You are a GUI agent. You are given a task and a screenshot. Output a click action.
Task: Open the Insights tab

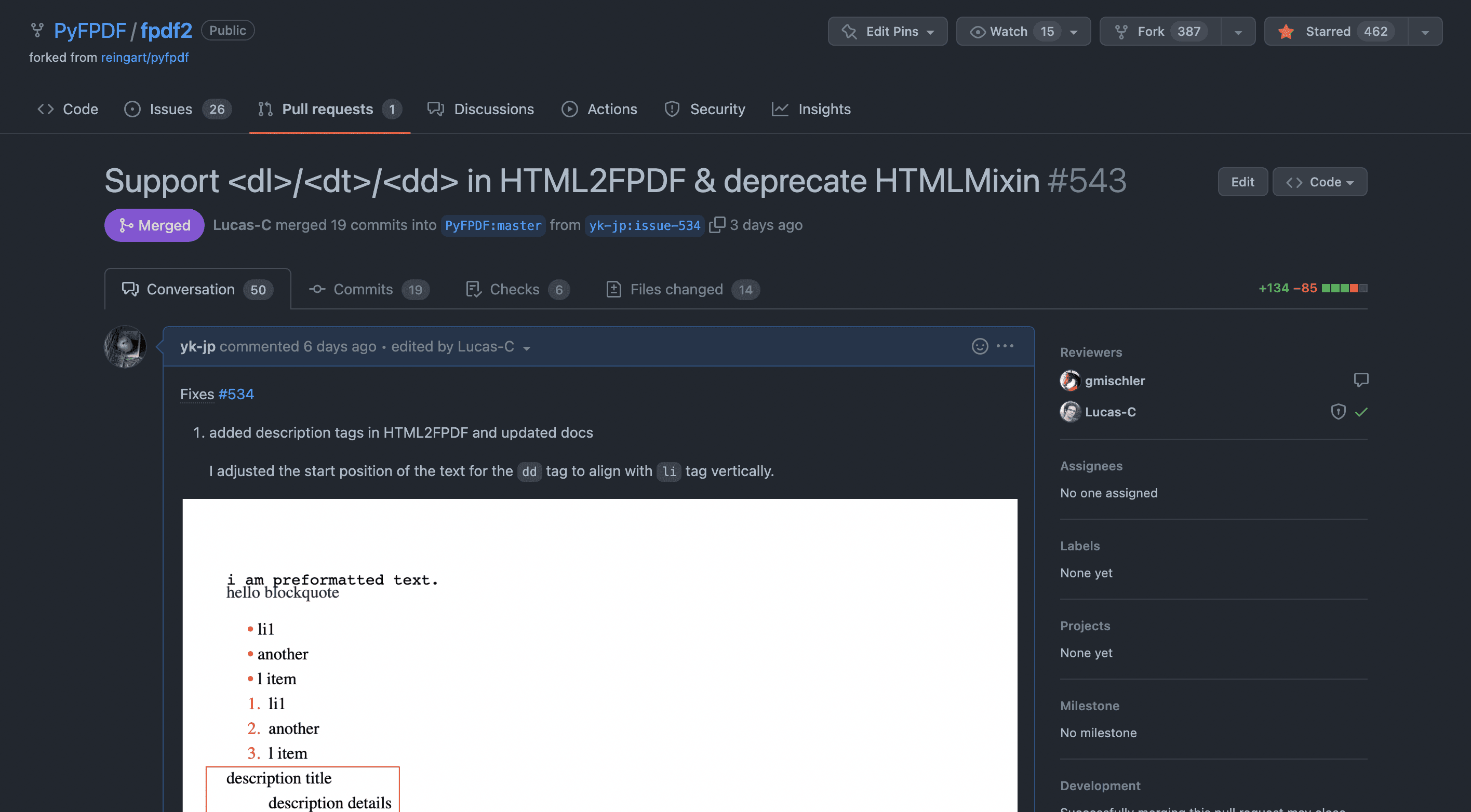coord(811,109)
